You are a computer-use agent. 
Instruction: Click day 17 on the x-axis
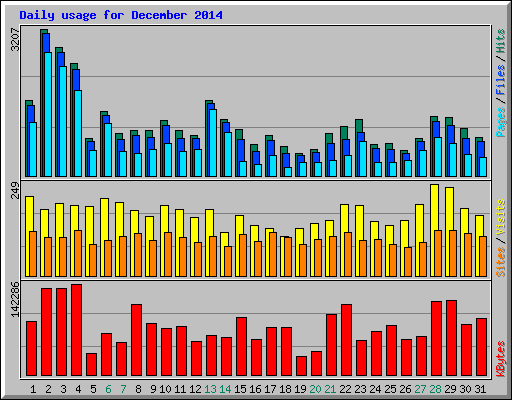(270, 389)
